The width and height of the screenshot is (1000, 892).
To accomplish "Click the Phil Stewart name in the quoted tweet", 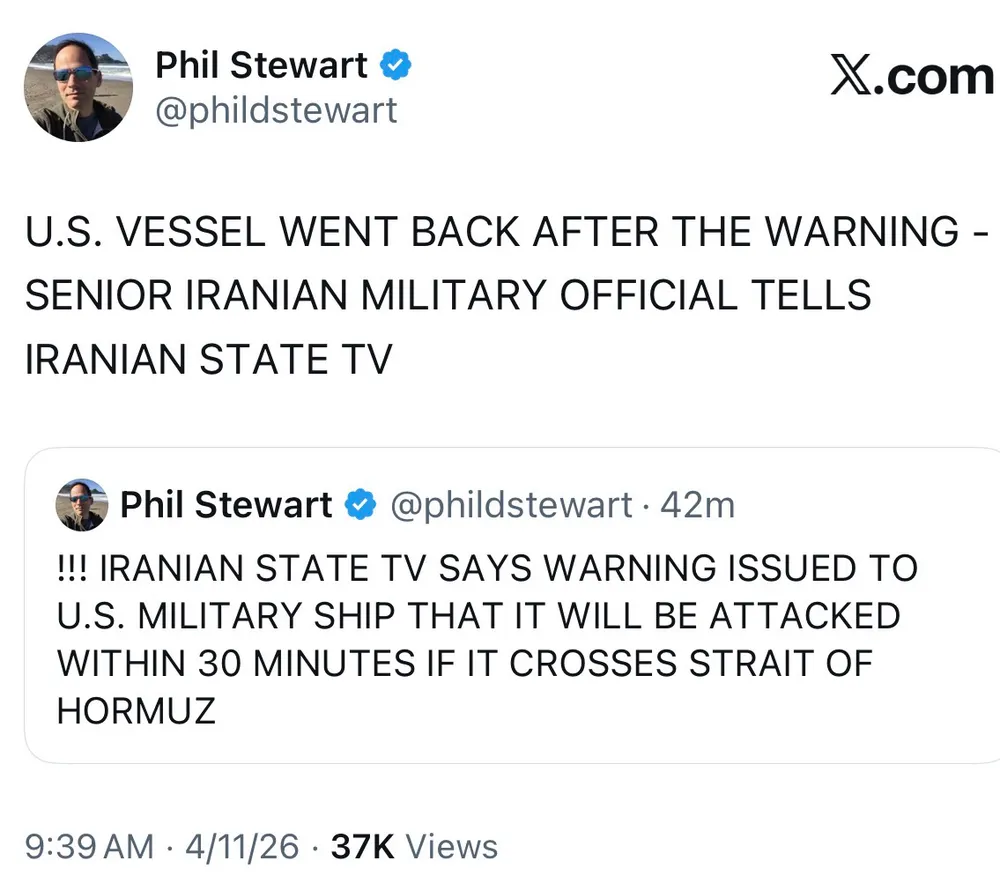I will point(226,506).
